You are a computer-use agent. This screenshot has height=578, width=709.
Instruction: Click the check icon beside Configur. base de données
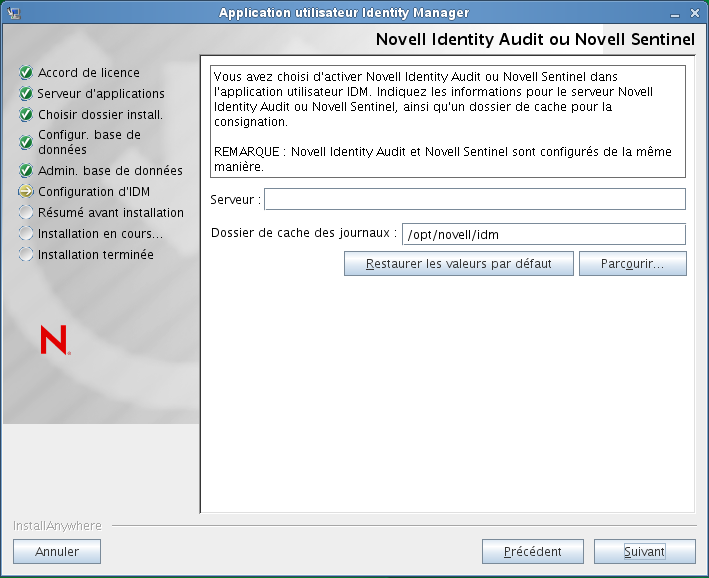tap(26, 142)
